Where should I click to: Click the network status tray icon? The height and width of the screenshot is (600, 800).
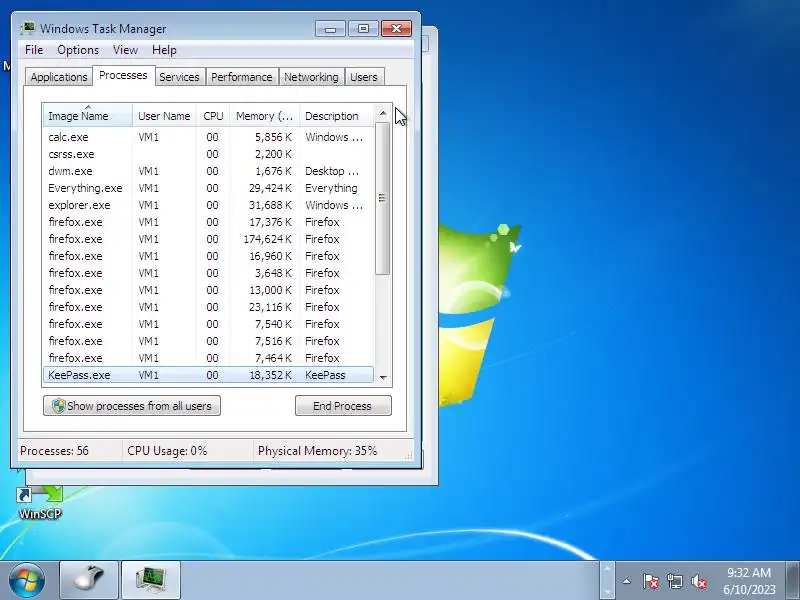coord(675,581)
